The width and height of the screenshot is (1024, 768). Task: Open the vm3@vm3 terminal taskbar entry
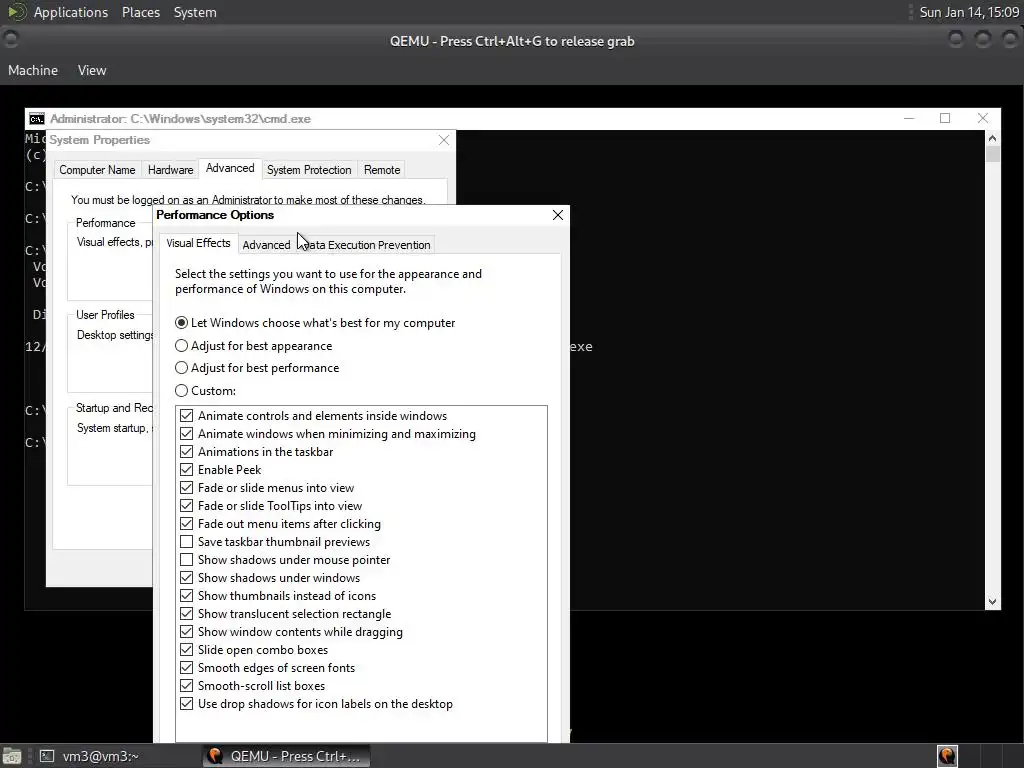coord(89,756)
